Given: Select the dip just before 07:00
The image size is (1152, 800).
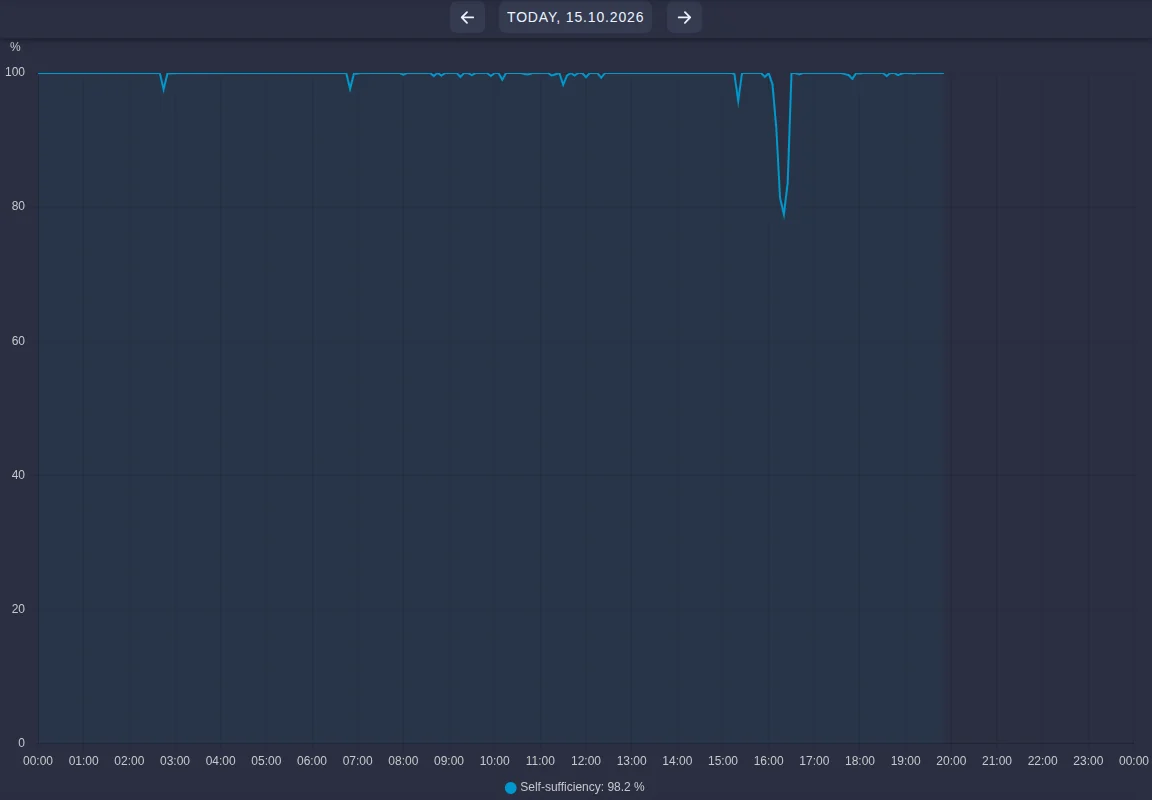Looking at the screenshot, I should (350, 89).
